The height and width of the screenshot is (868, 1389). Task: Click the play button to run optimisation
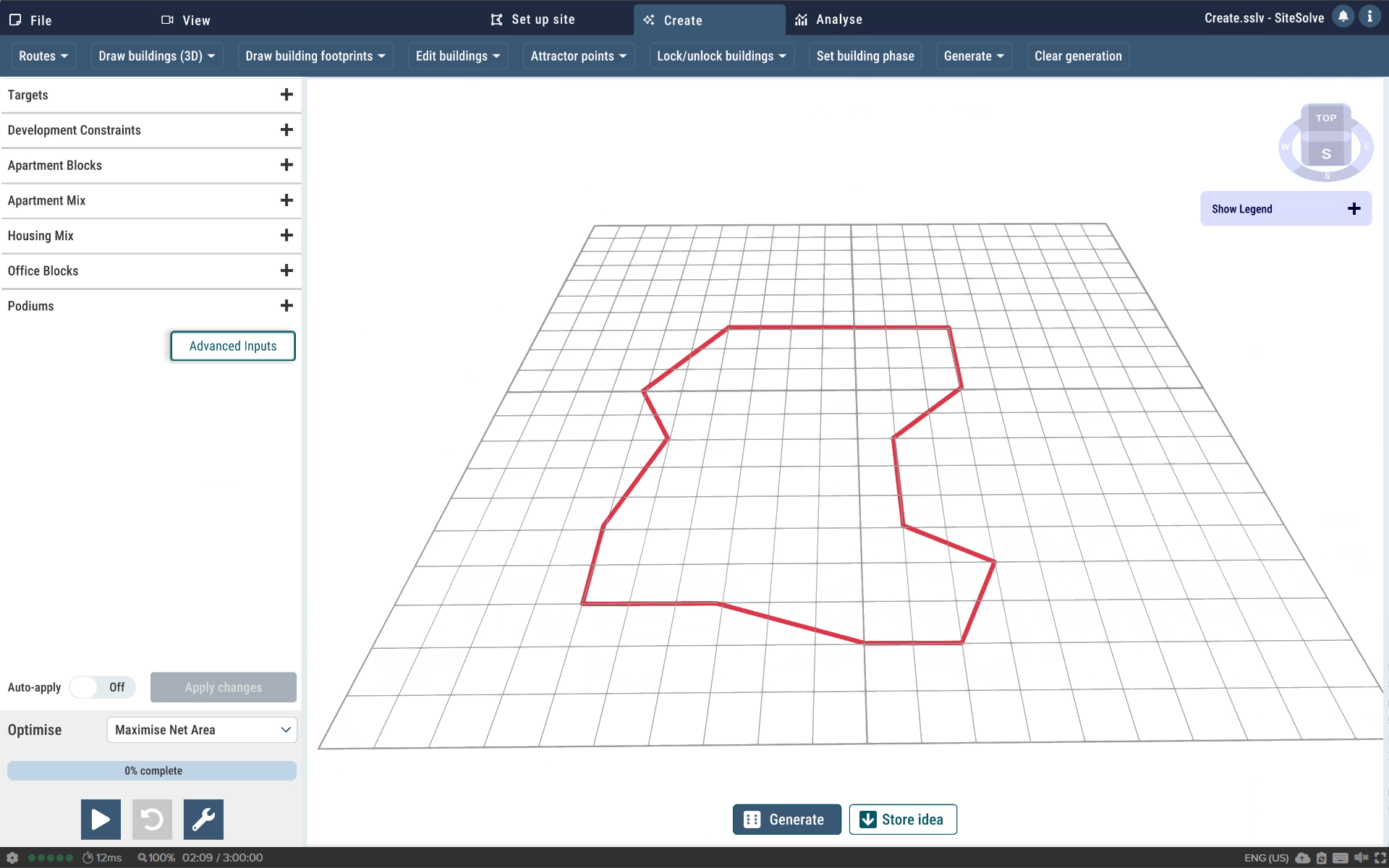click(x=101, y=819)
